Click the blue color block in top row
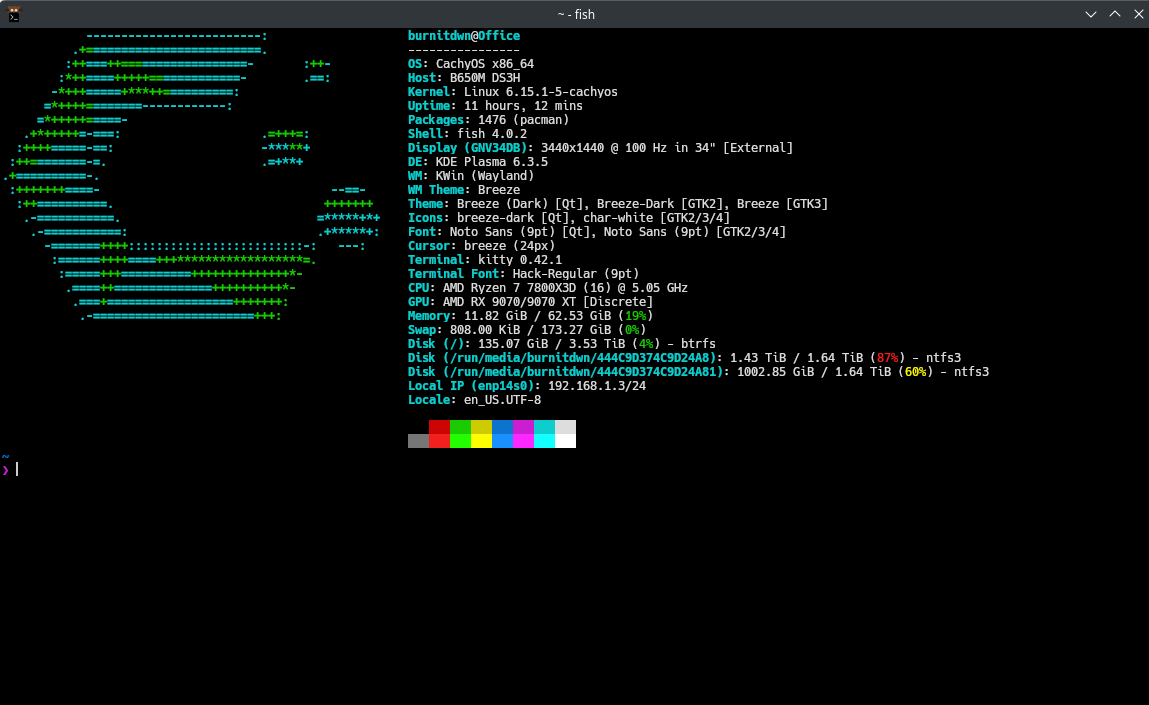The image size is (1149, 705). coord(502,427)
